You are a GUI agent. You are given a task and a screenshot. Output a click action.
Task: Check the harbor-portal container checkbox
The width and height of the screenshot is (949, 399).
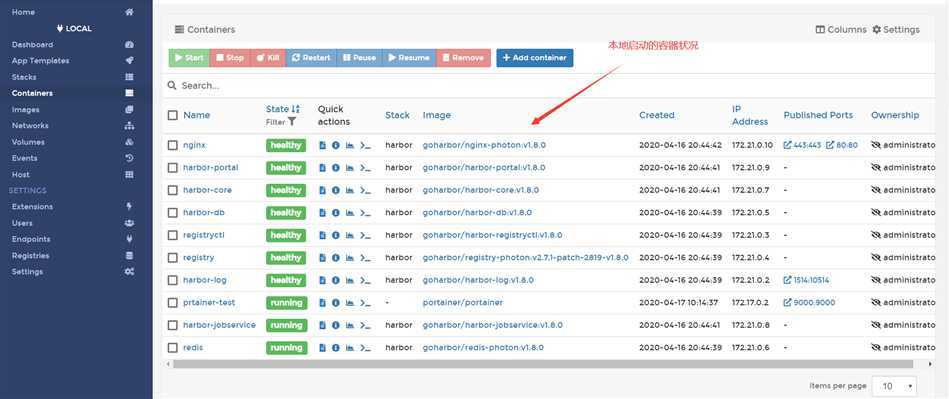172,168
